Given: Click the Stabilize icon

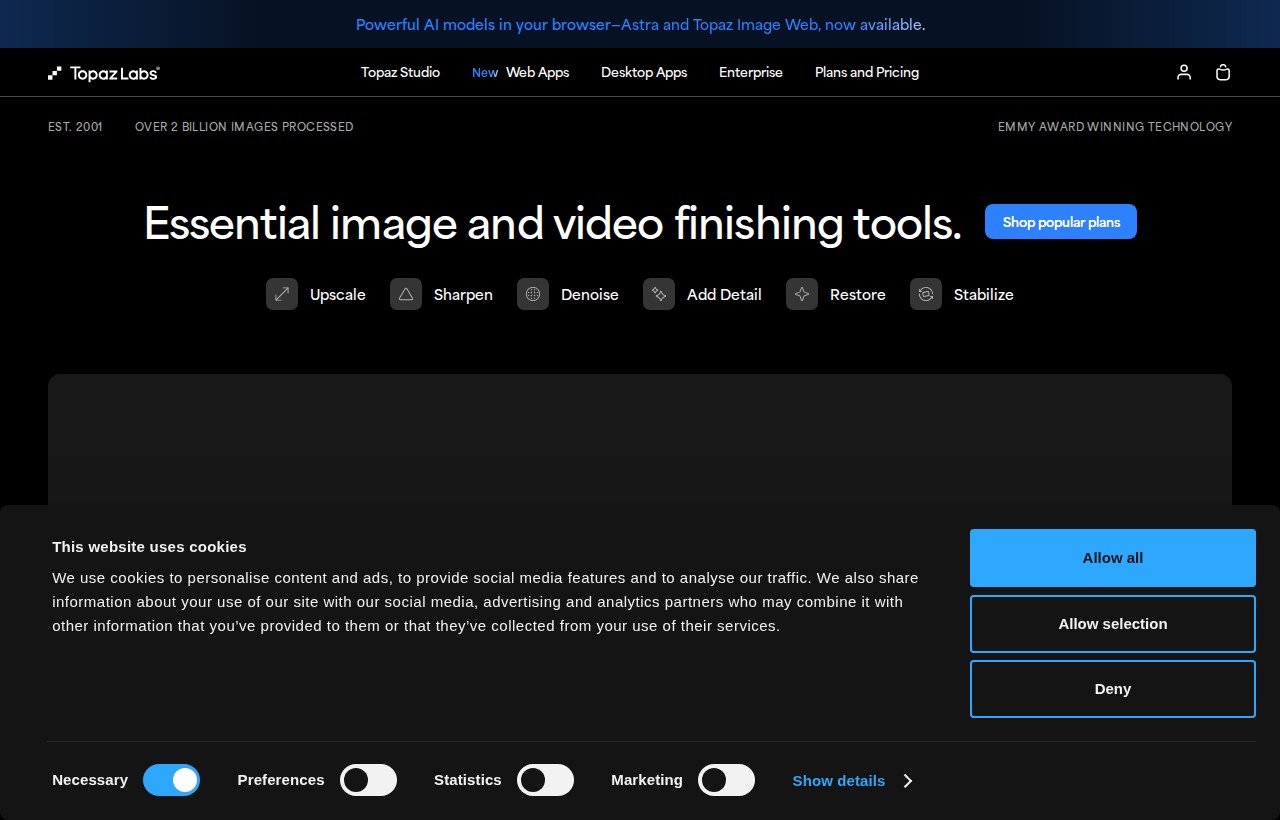Looking at the screenshot, I should pyautogui.click(x=926, y=294).
